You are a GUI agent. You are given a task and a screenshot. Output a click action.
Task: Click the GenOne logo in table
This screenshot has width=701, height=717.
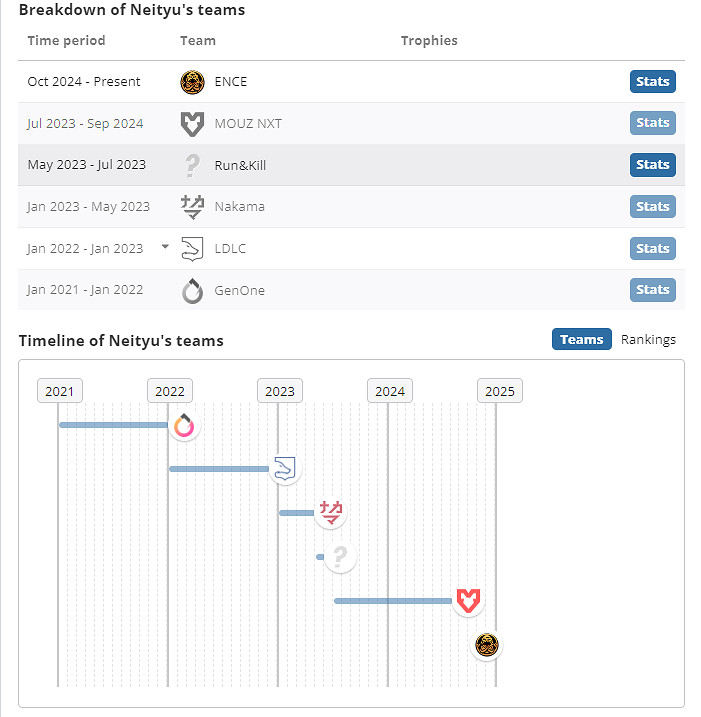[x=192, y=291]
